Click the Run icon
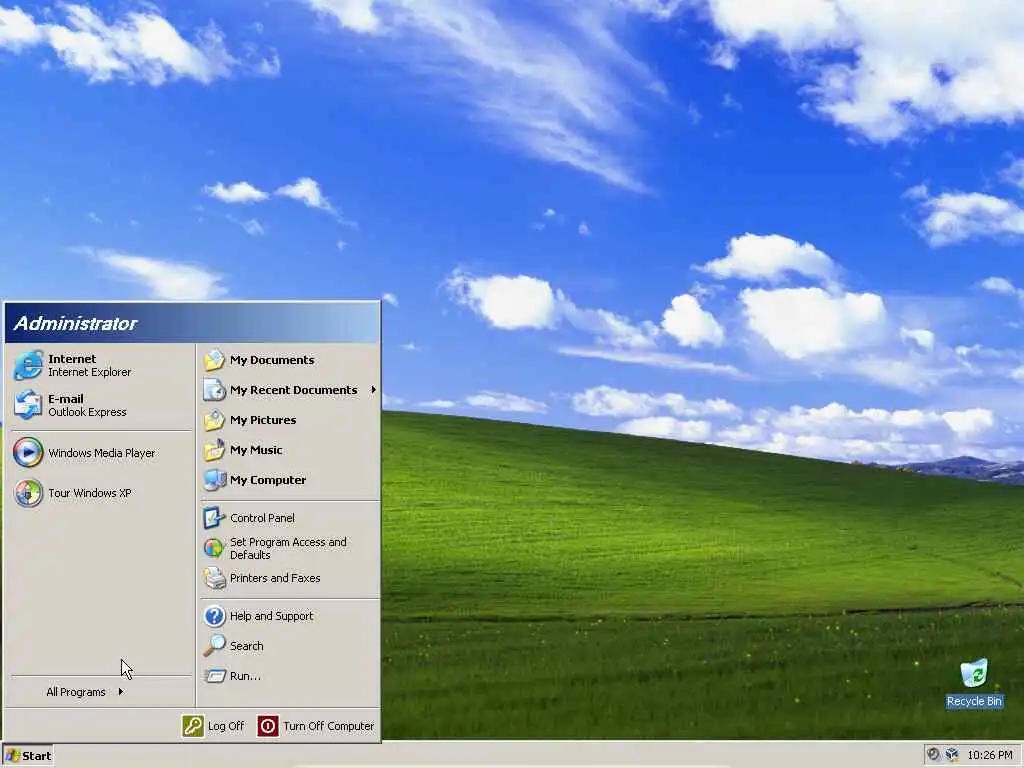1024x768 pixels. tap(214, 676)
